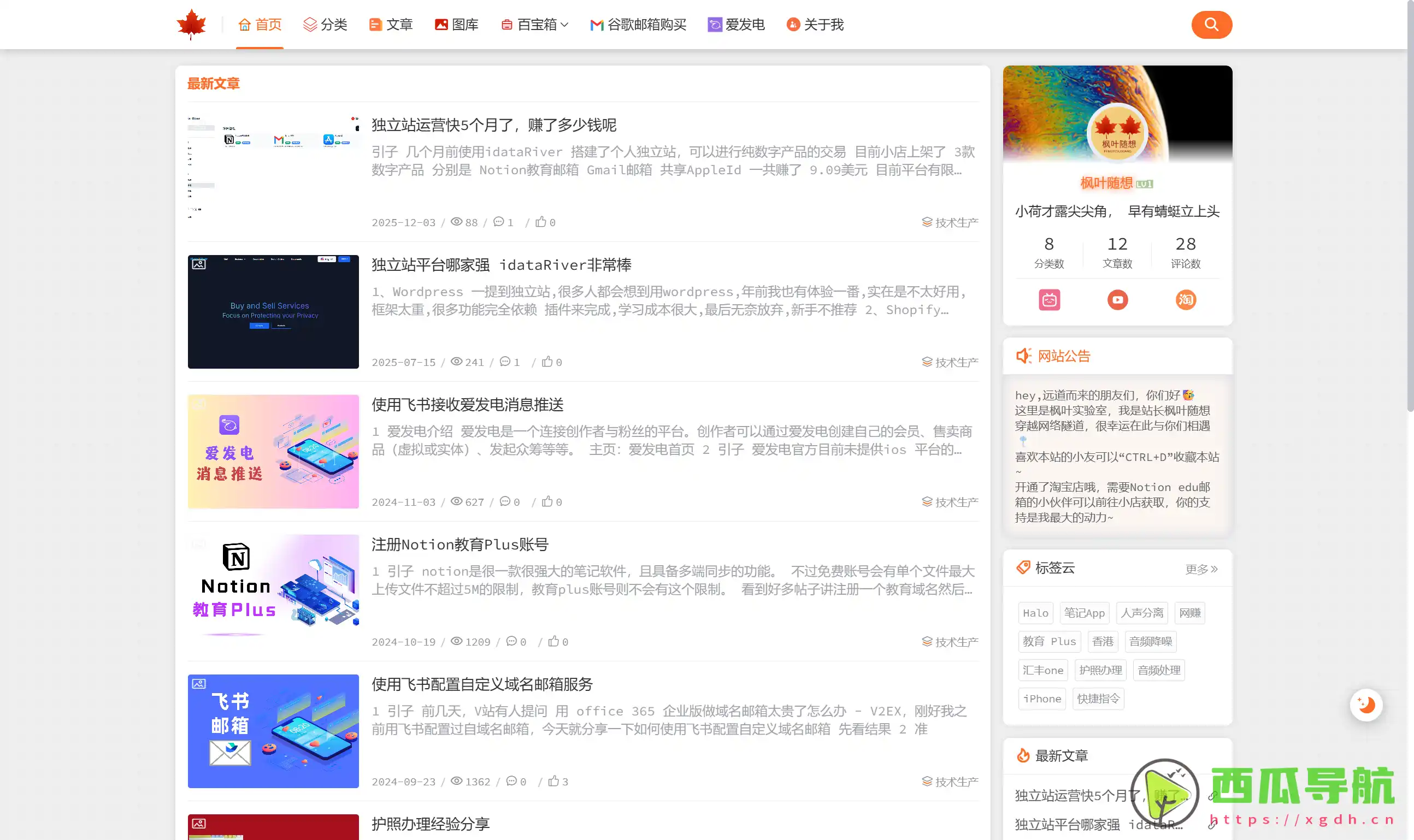Click 更多 in the tag cloud panel
The height and width of the screenshot is (840, 1414).
pyautogui.click(x=1201, y=569)
